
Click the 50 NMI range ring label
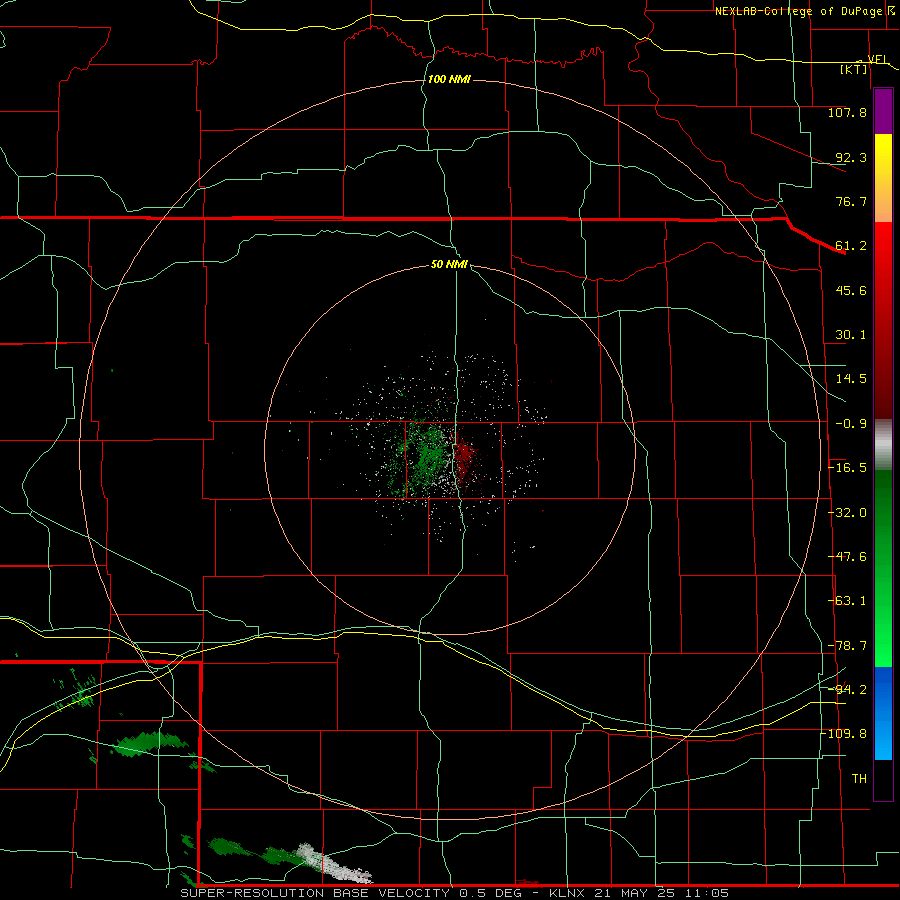(449, 265)
